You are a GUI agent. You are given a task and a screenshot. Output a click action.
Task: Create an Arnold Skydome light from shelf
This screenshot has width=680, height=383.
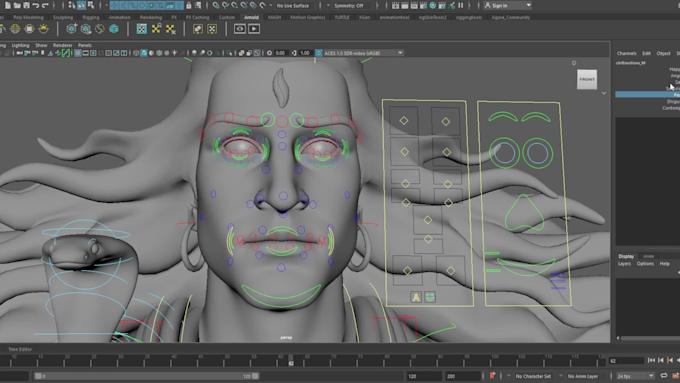click(15, 29)
